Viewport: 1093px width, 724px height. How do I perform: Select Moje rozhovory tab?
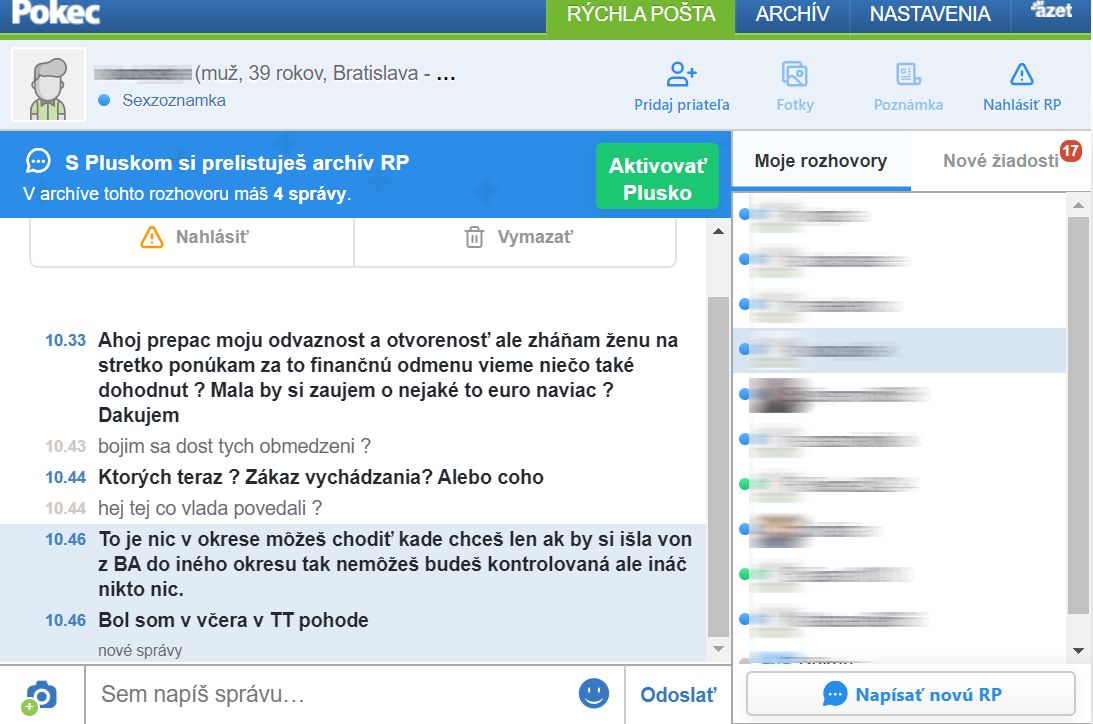[x=820, y=161]
